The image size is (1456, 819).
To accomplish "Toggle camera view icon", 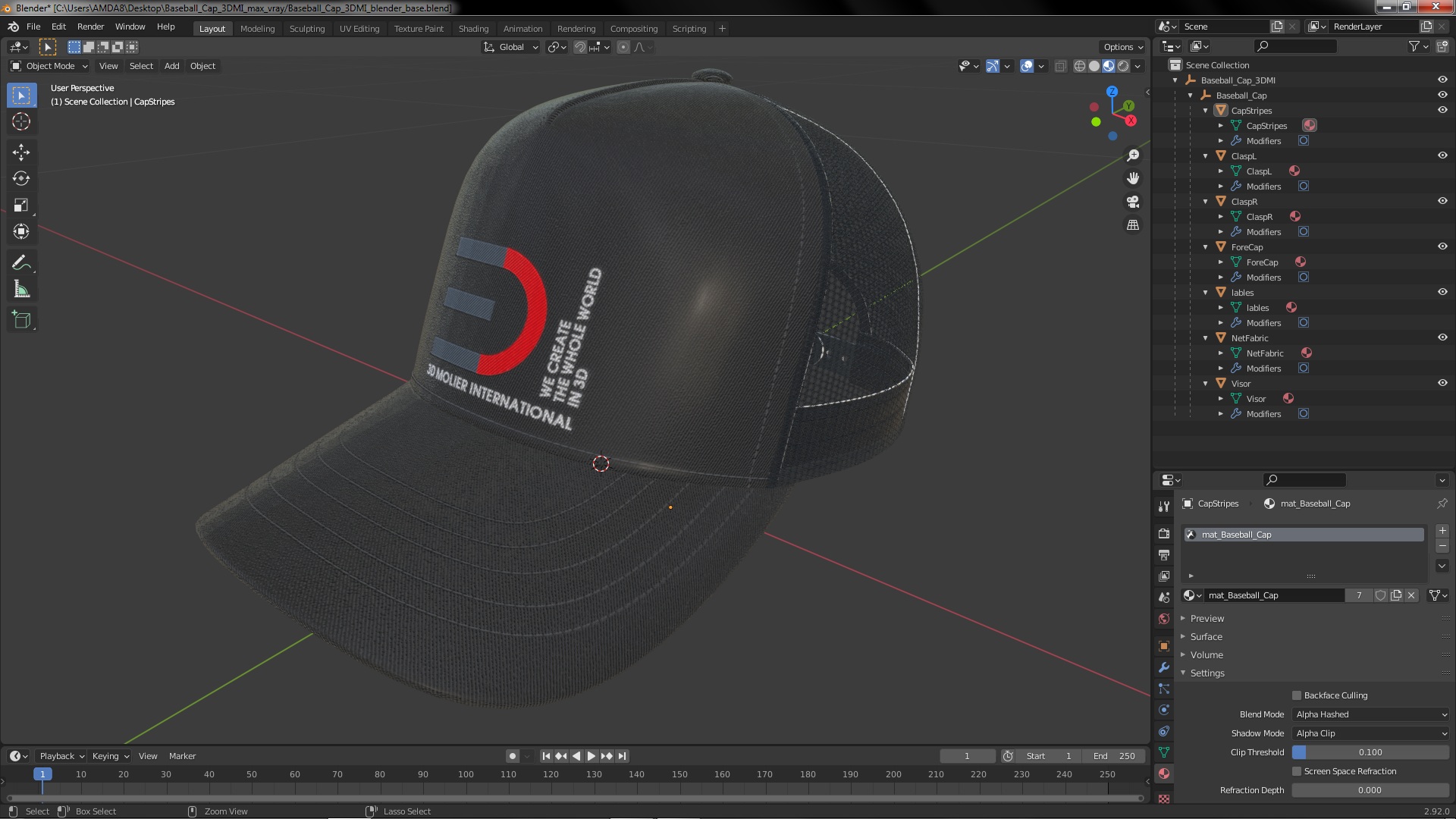I will (1132, 202).
